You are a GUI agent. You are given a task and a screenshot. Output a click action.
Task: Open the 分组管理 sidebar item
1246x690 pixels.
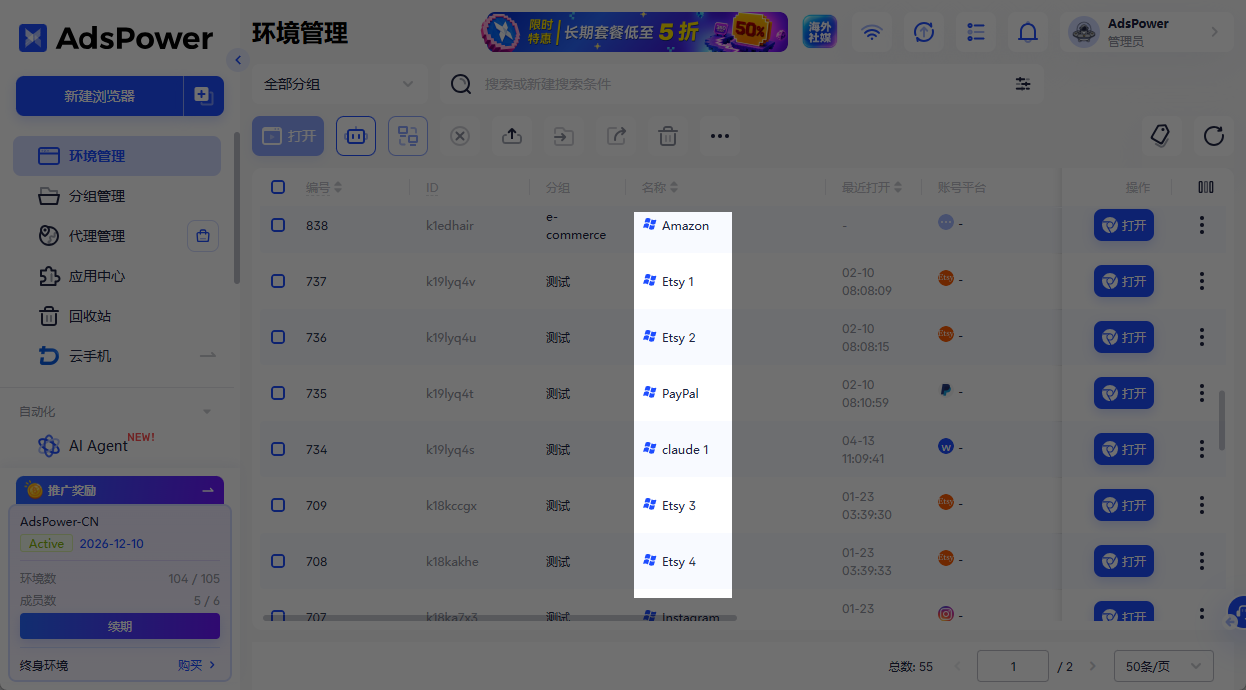pos(117,196)
